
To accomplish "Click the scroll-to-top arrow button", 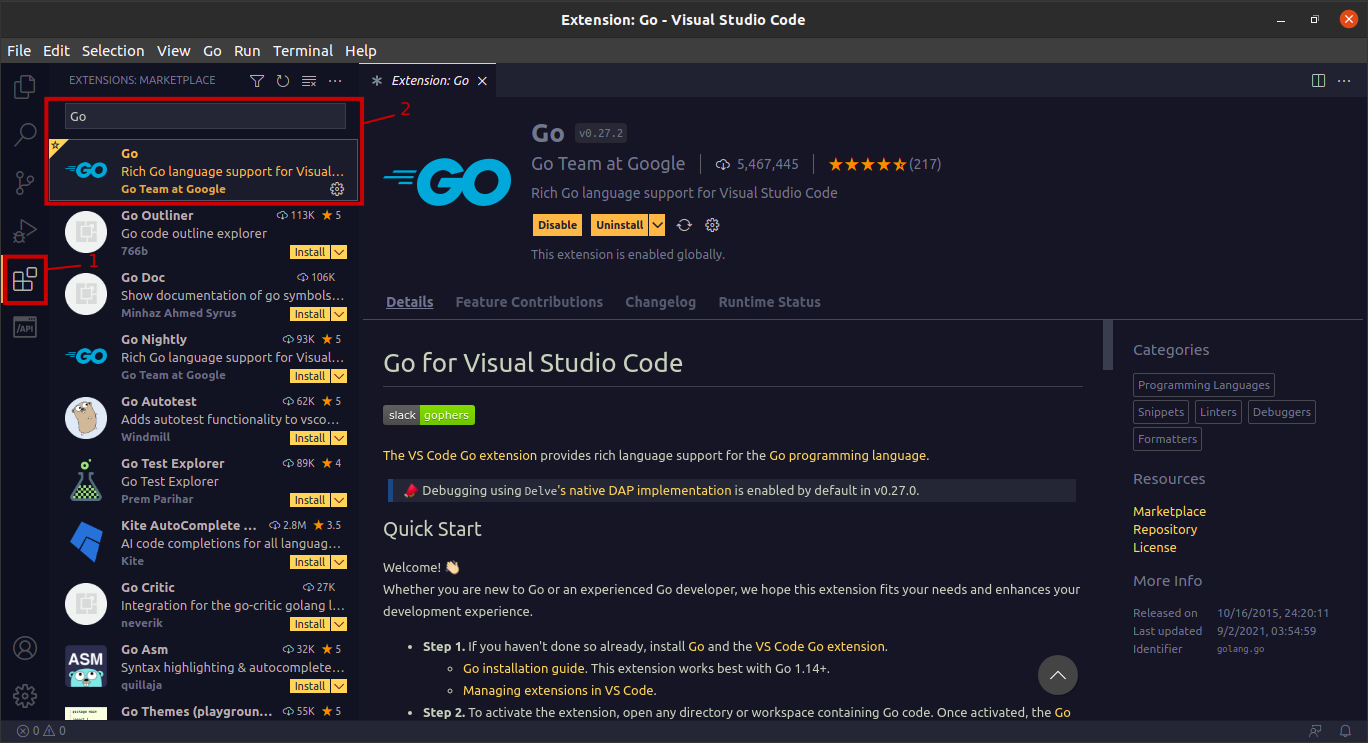I will (x=1058, y=675).
